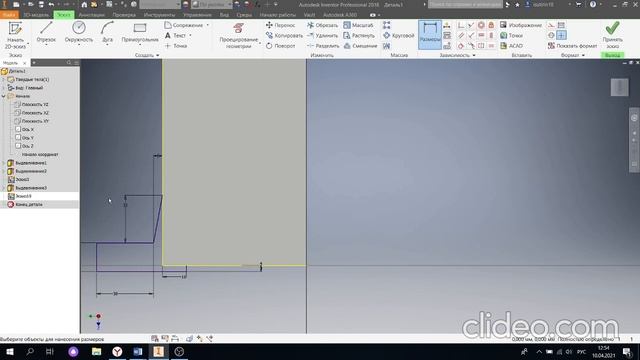Select the Прямоугольник rectangle tool
Image resolution: width=640 pixels, height=360 pixels.
[x=140, y=32]
